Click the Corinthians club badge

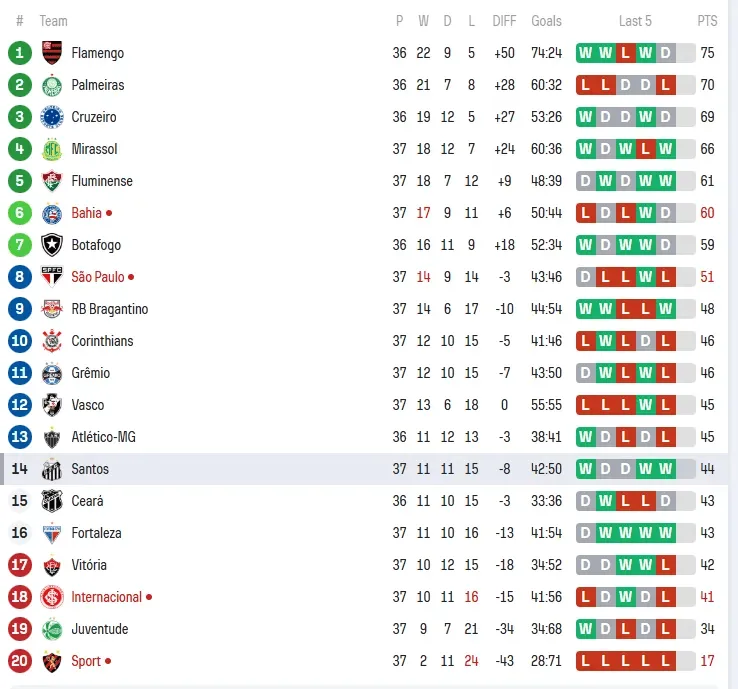52,341
